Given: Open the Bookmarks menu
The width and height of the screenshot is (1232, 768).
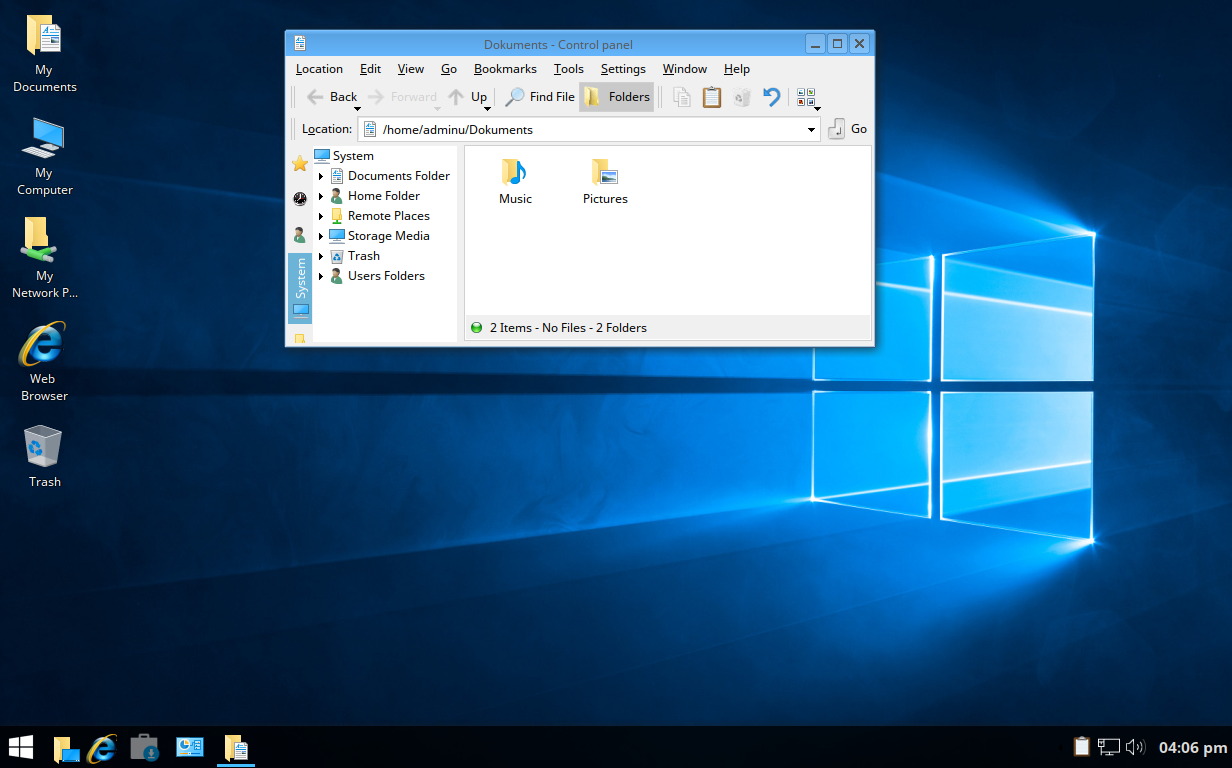Looking at the screenshot, I should (505, 69).
